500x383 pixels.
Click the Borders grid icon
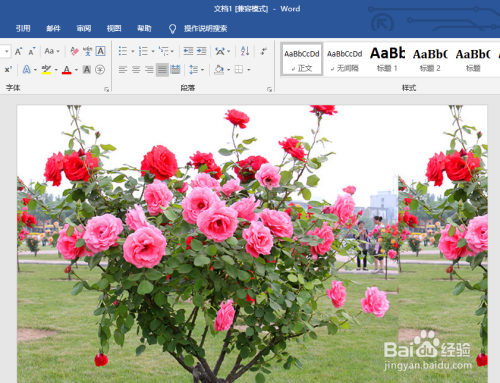point(239,69)
